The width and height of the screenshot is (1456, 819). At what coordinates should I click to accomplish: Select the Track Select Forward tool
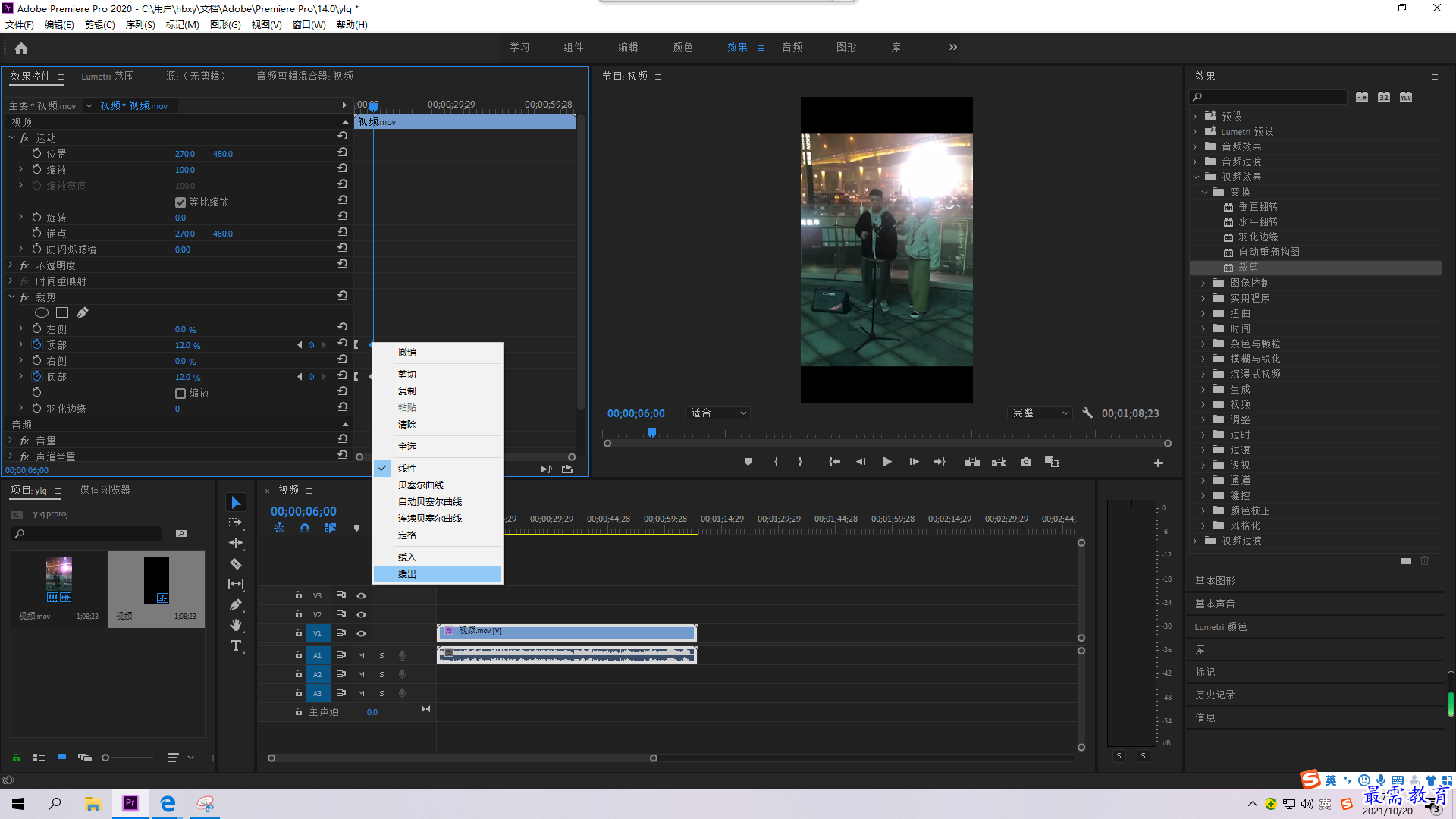pyautogui.click(x=236, y=522)
